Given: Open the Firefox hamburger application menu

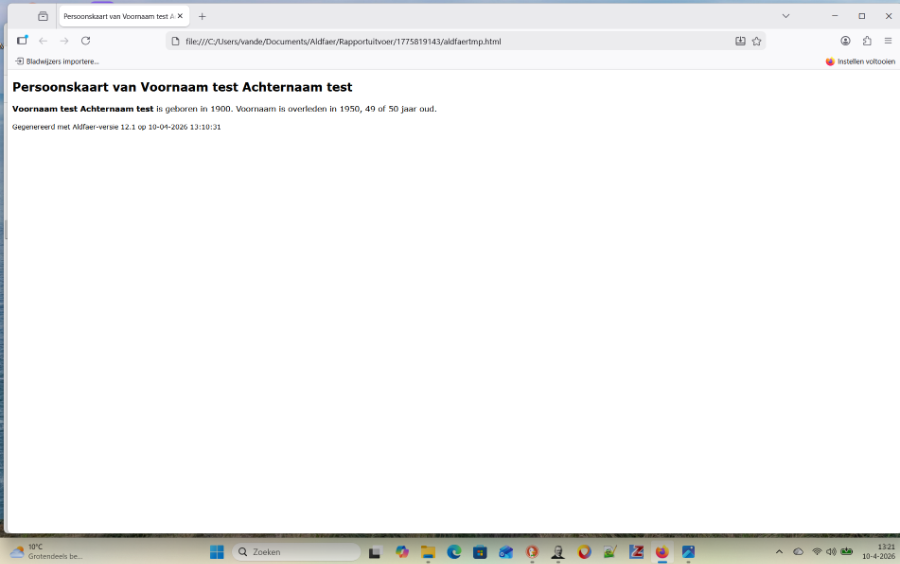Looking at the screenshot, I should coord(888,41).
